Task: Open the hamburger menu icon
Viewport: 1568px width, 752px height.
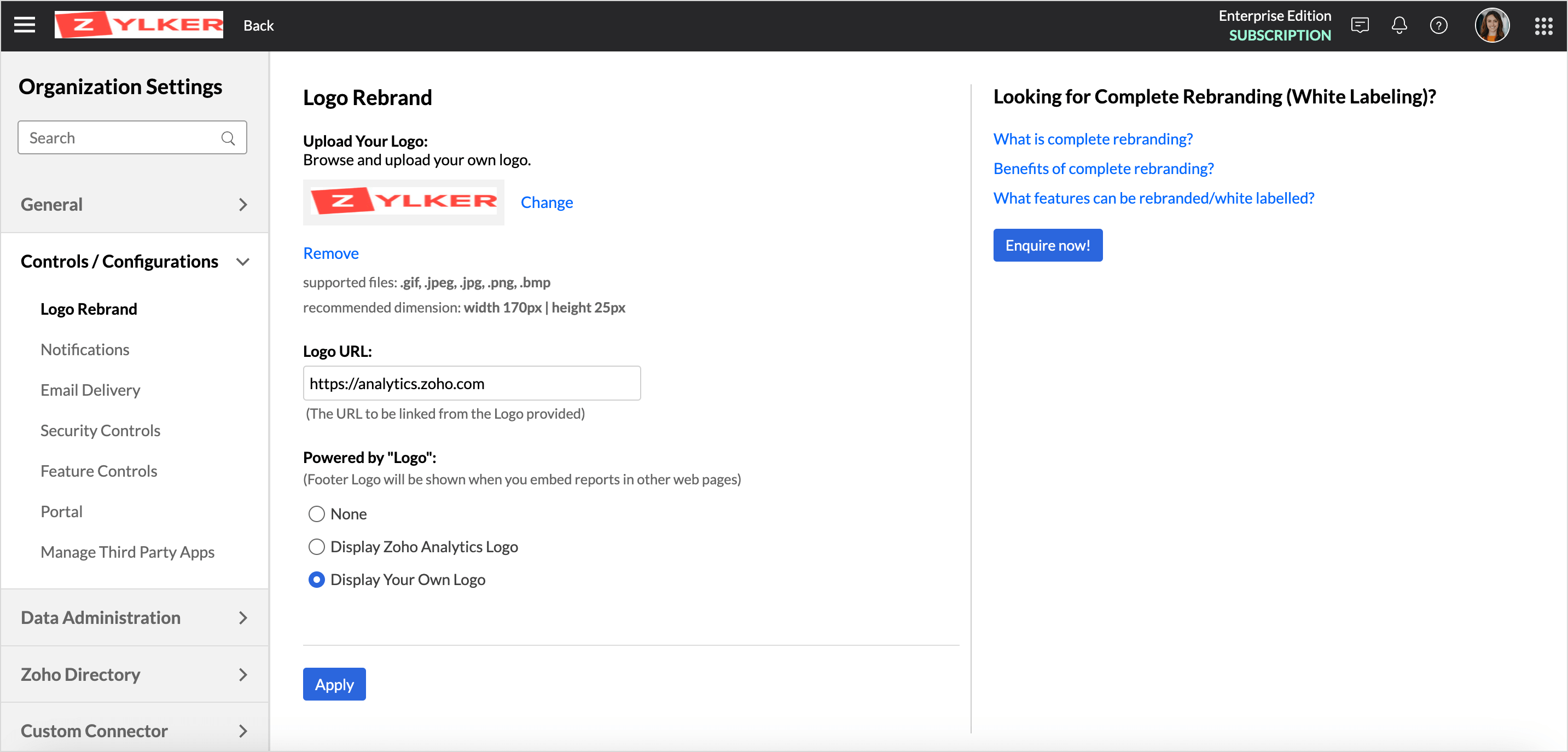Action: point(25,25)
